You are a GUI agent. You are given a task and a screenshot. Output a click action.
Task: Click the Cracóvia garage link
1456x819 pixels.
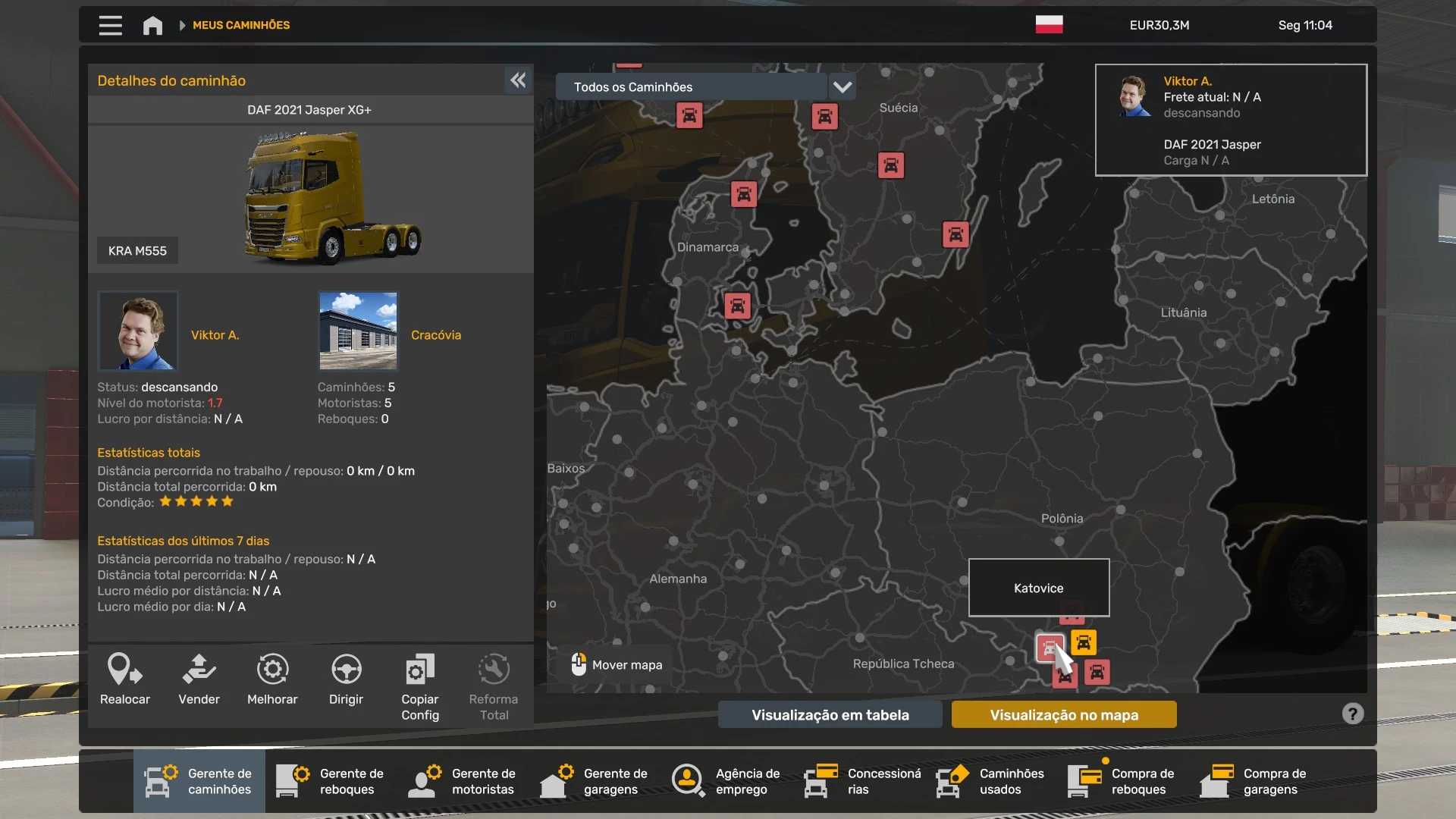(435, 335)
